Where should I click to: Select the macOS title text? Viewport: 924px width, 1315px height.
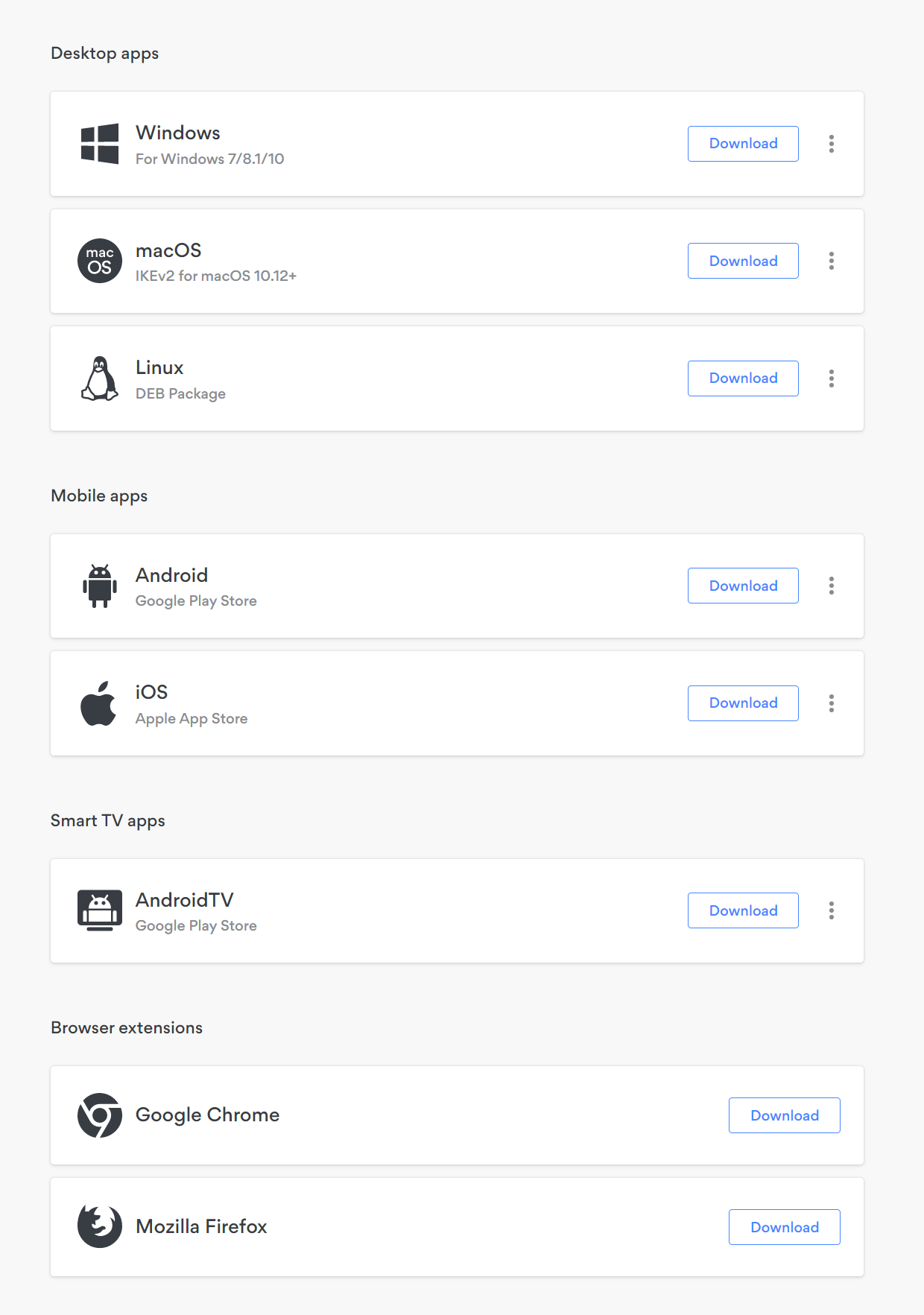[x=168, y=250]
